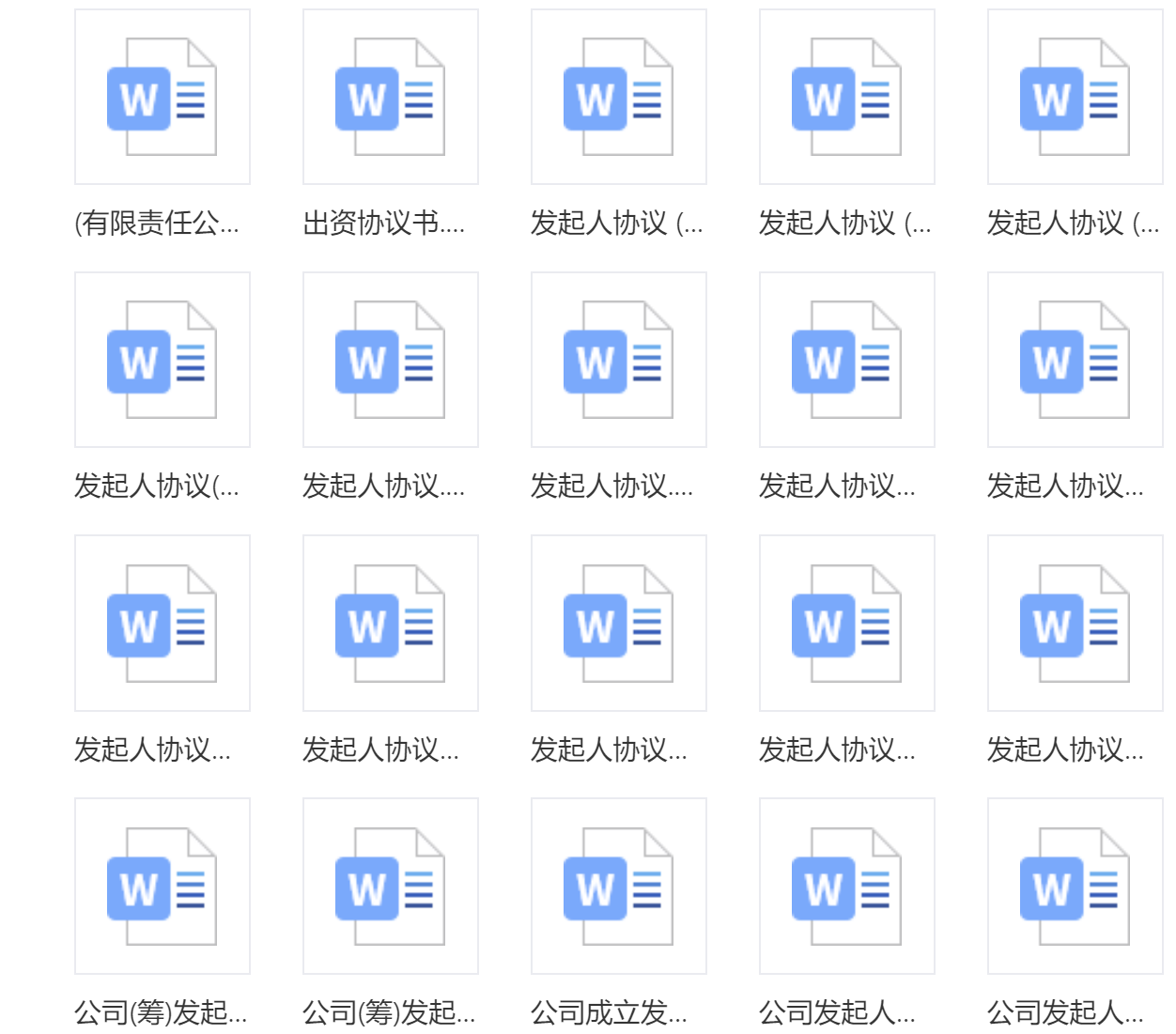This screenshot has width=1176, height=1034.
Task: Select second 公司(筹)发起... document icon
Action: (x=390, y=886)
